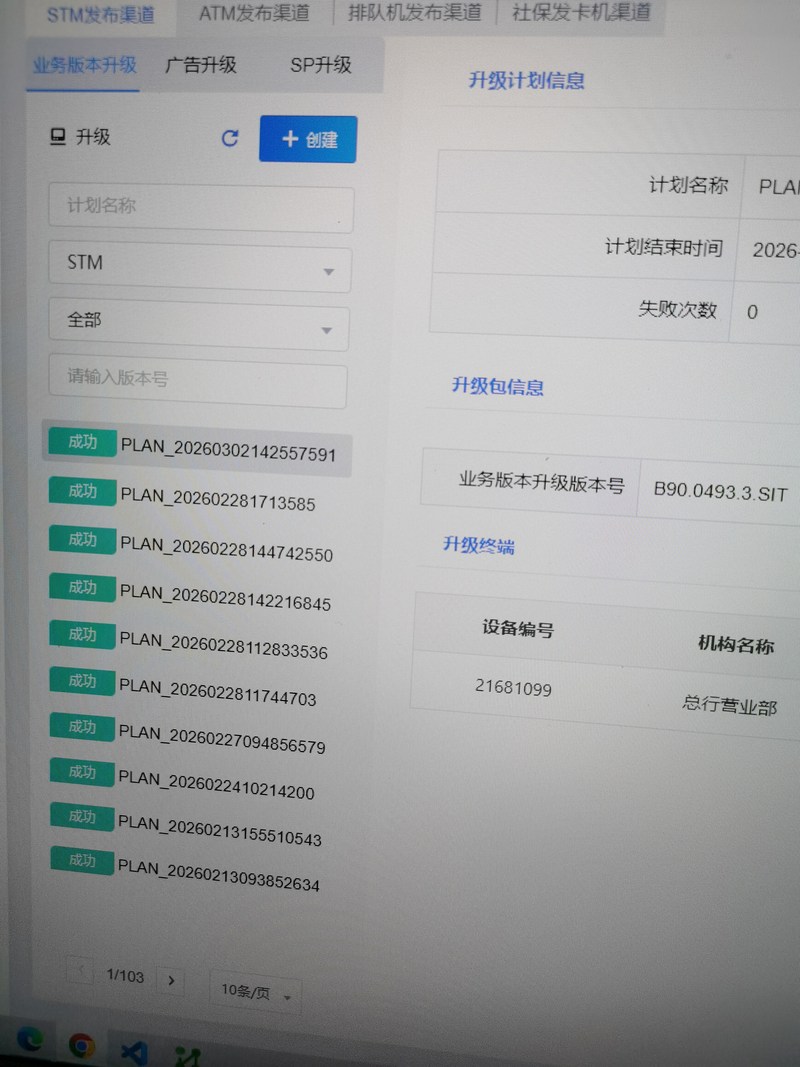Switch to the SP升级 tab
800x1067 pixels.
tap(320, 65)
